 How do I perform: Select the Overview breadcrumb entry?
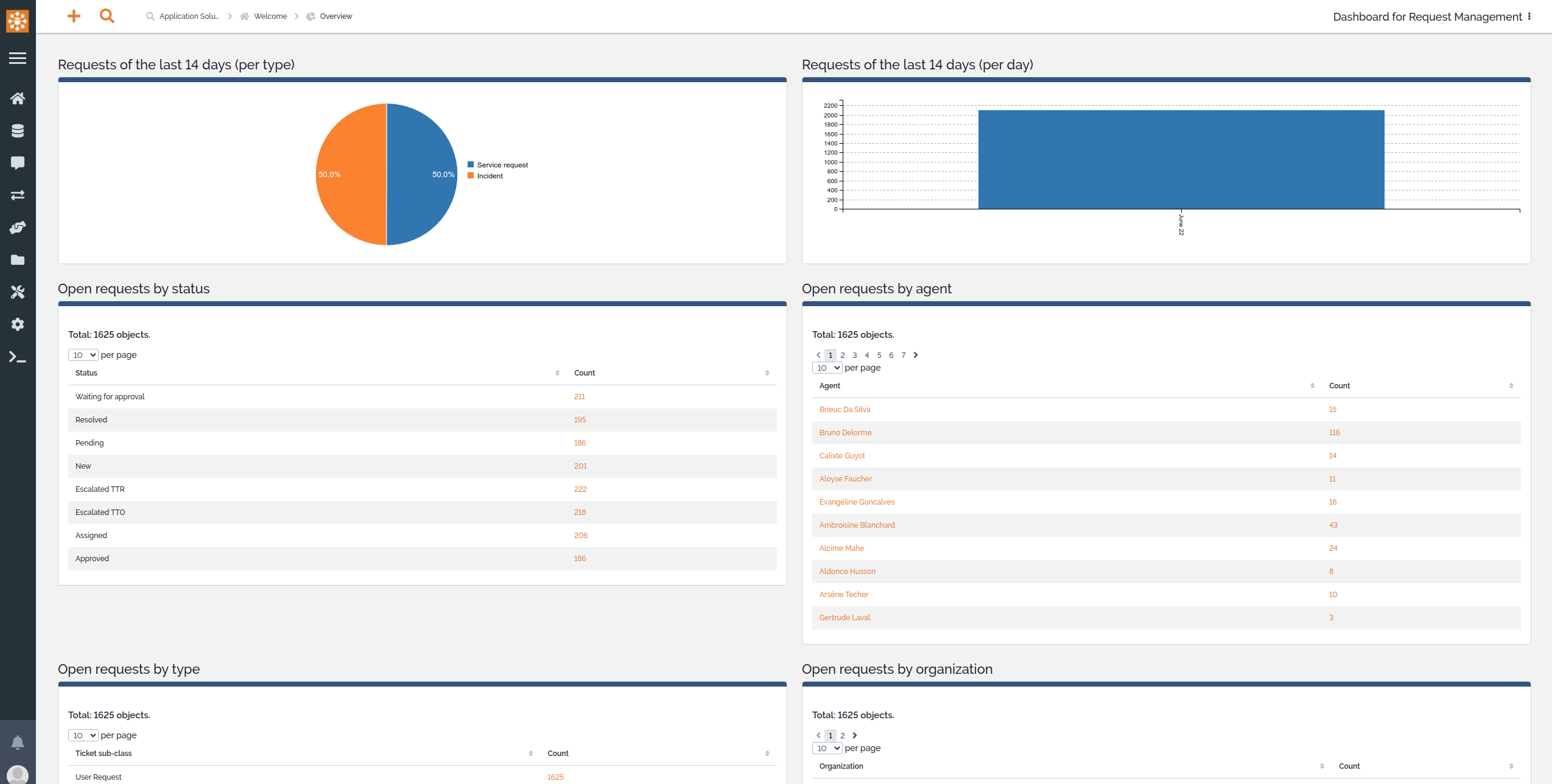pyautogui.click(x=335, y=16)
